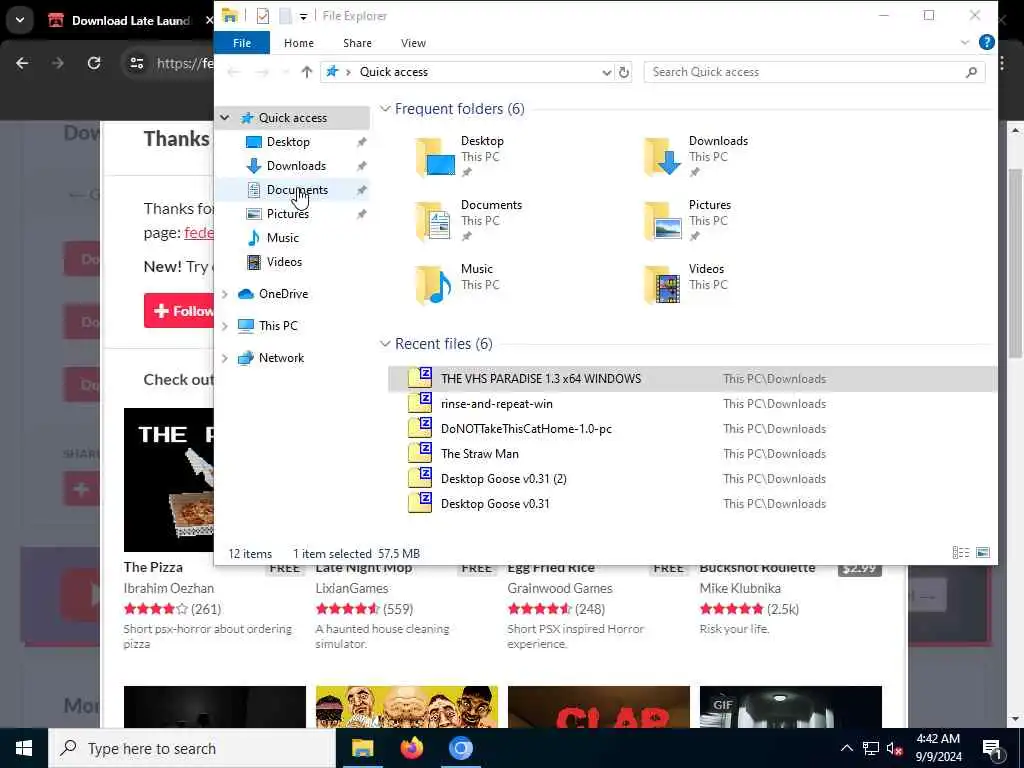Select the DoNOTTakeThisCatHome-1.0-pc file
Image resolution: width=1024 pixels, height=768 pixels.
point(692,429)
